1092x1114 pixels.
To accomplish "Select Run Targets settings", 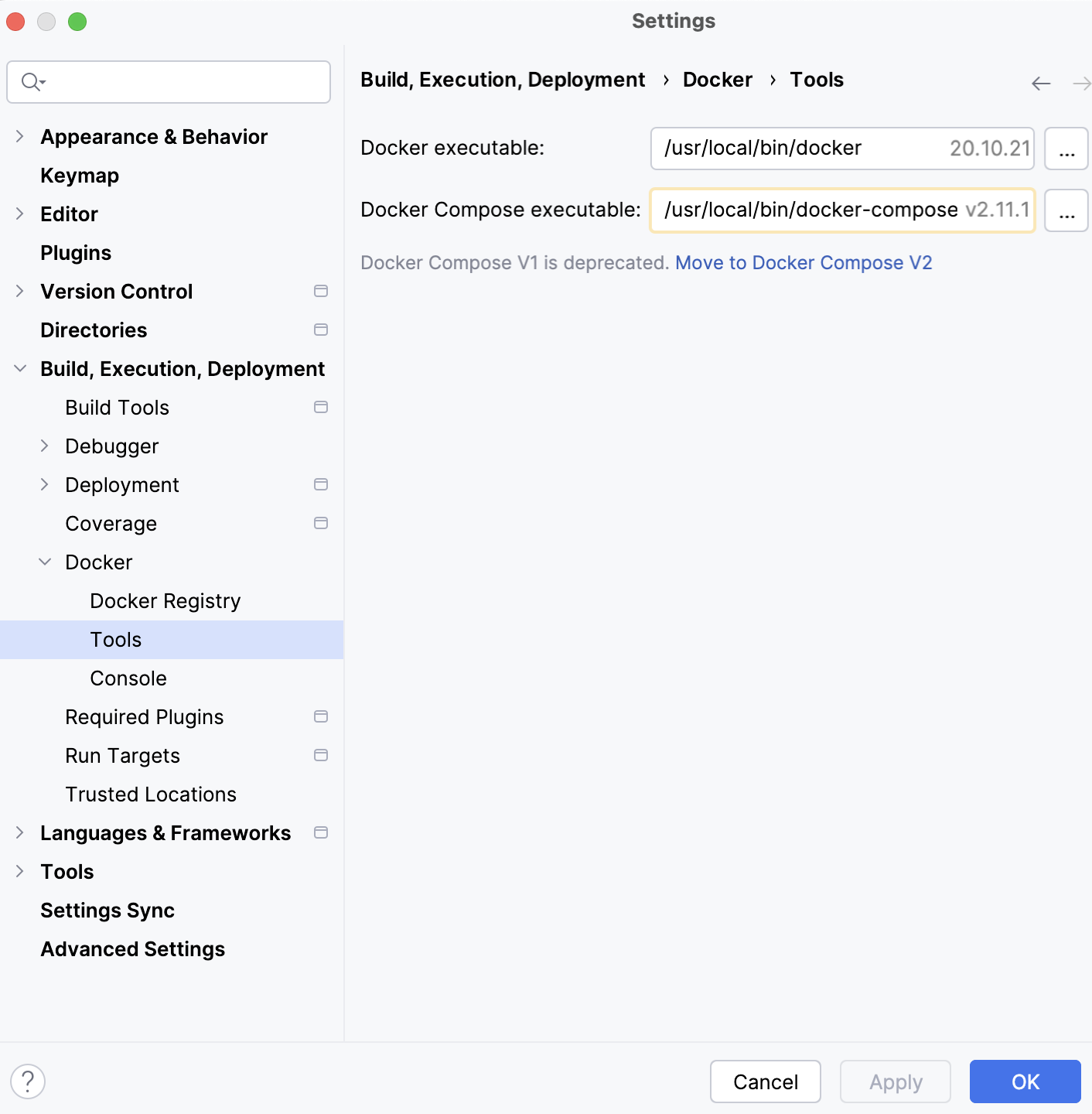I will (122, 756).
